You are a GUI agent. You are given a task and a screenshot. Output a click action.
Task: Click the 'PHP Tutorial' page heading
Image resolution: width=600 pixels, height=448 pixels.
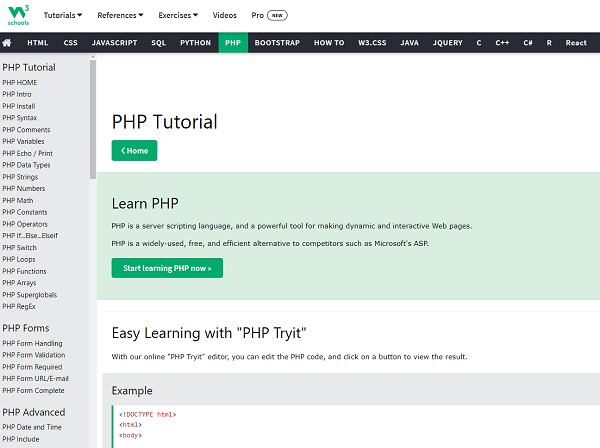(x=165, y=122)
